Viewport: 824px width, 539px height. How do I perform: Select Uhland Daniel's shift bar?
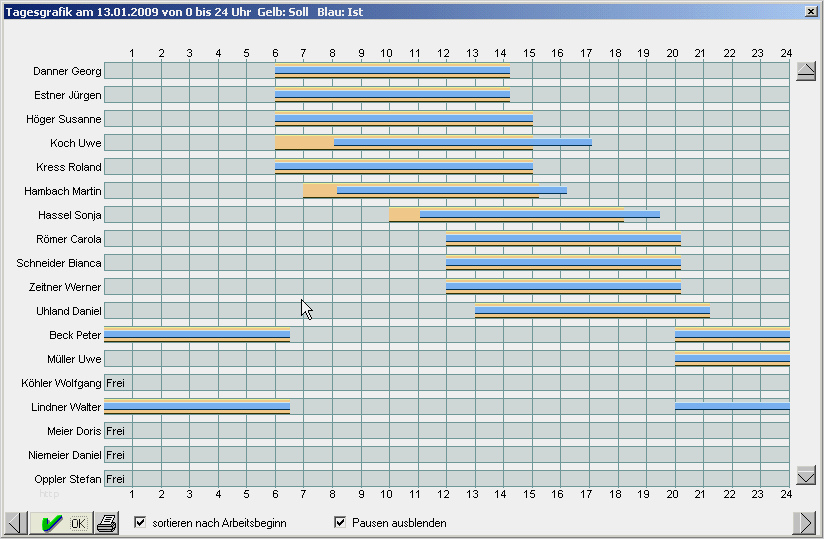click(592, 311)
